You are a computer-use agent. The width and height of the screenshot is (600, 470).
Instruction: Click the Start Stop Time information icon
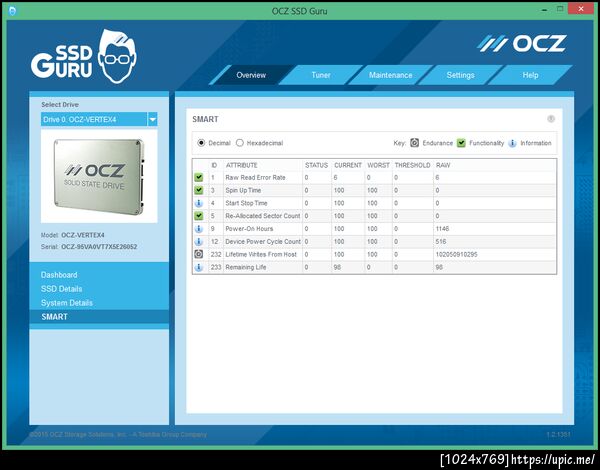[x=199, y=203]
